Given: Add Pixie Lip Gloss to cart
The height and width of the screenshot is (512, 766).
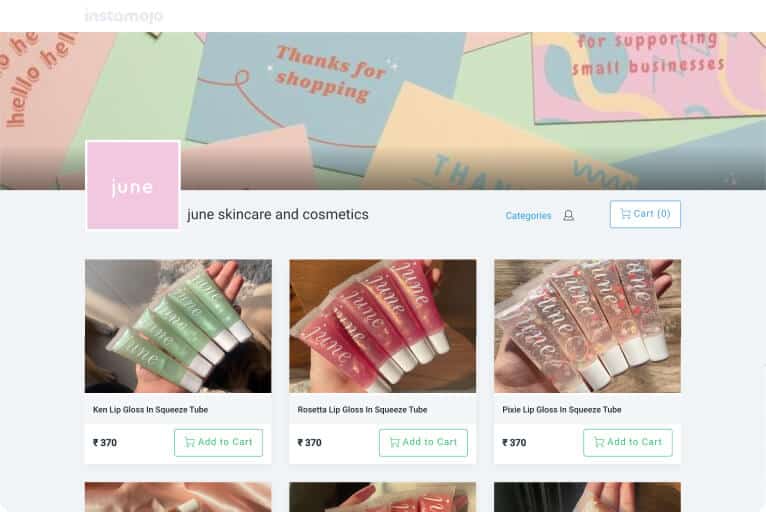Looking at the screenshot, I should (628, 443).
